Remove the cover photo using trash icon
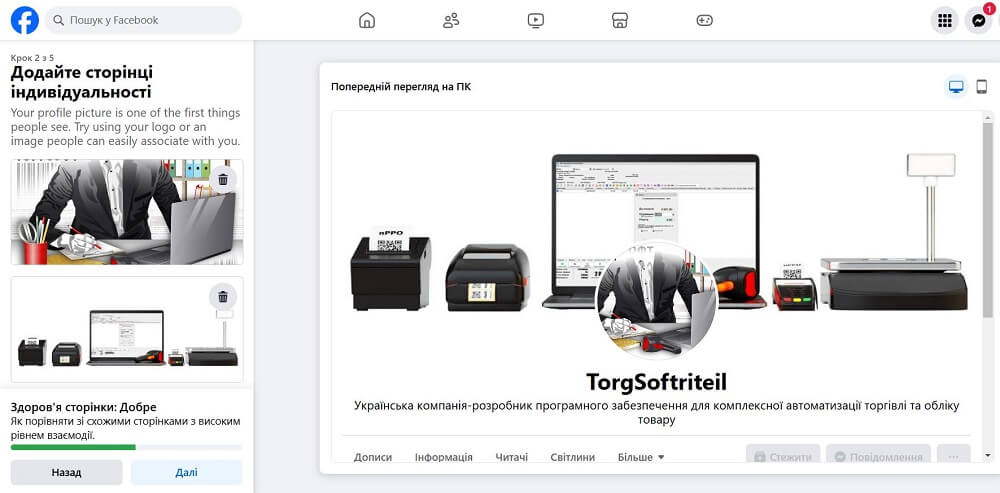Image resolution: width=1000 pixels, height=493 pixels. coord(223,296)
